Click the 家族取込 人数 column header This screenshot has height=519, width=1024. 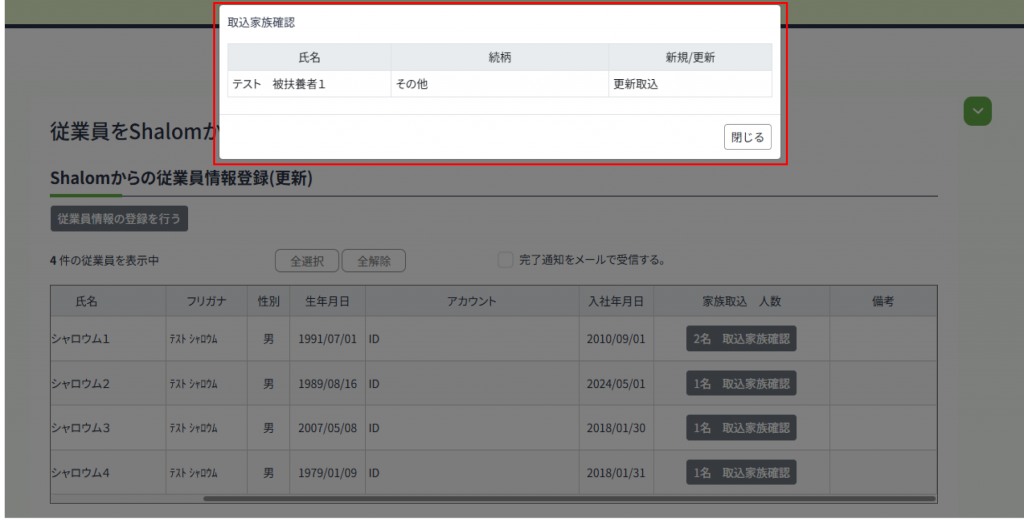[x=741, y=301]
